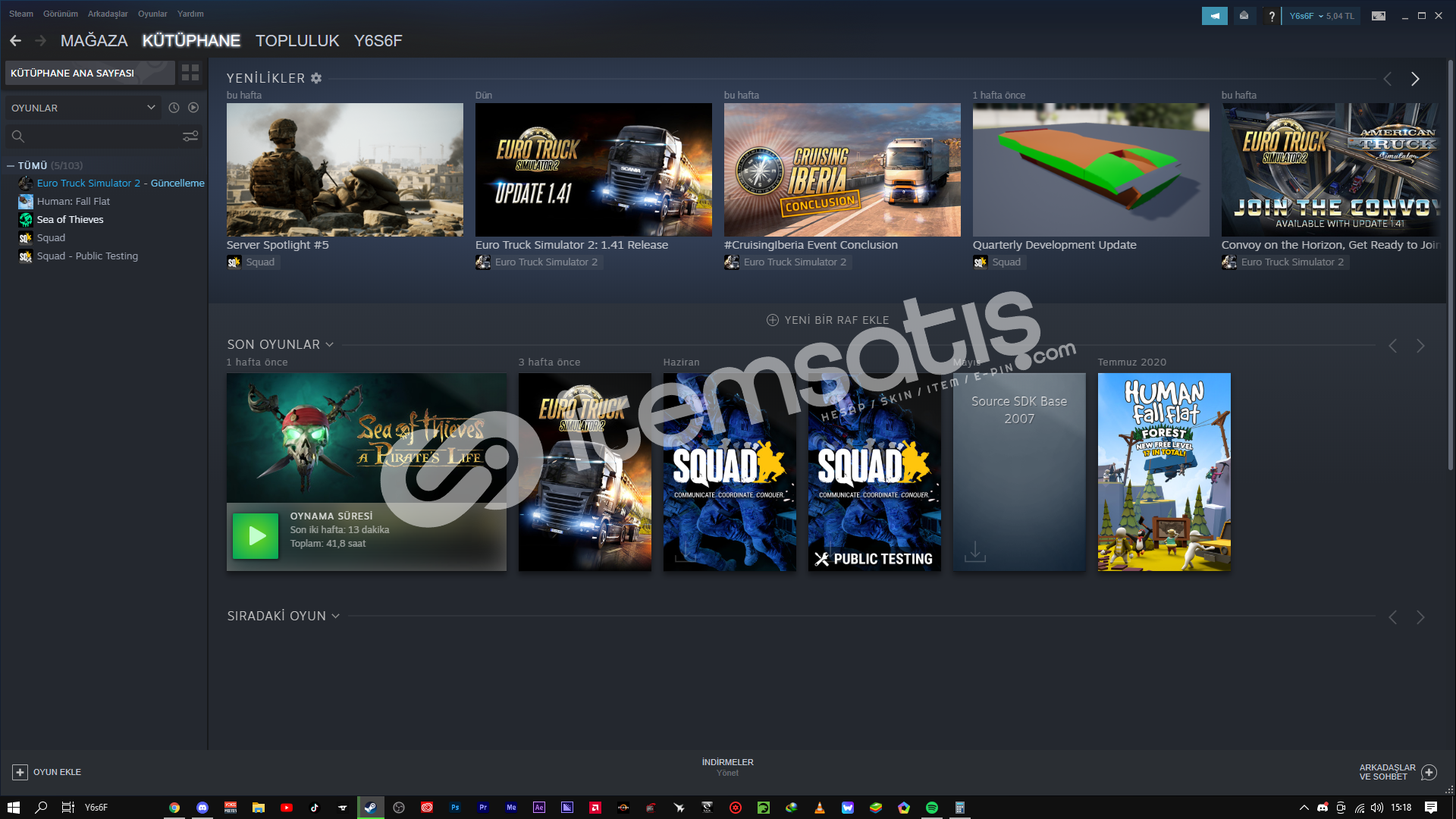The image size is (1456, 819).
Task: Open Spotify from Windows taskbar
Action: [x=932, y=808]
